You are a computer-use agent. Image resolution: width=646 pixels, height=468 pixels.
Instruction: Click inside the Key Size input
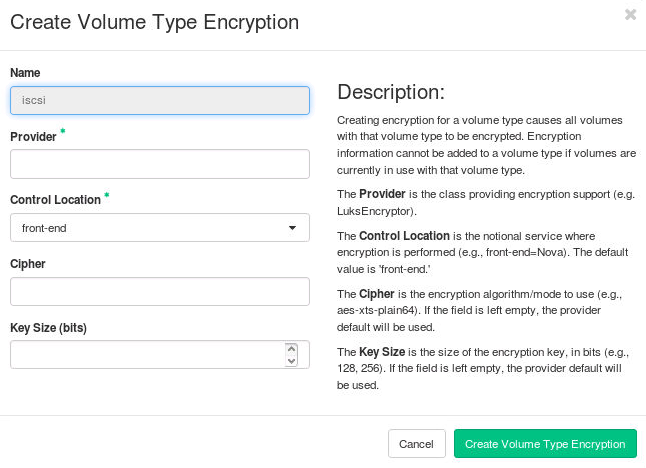pyautogui.click(x=145, y=355)
